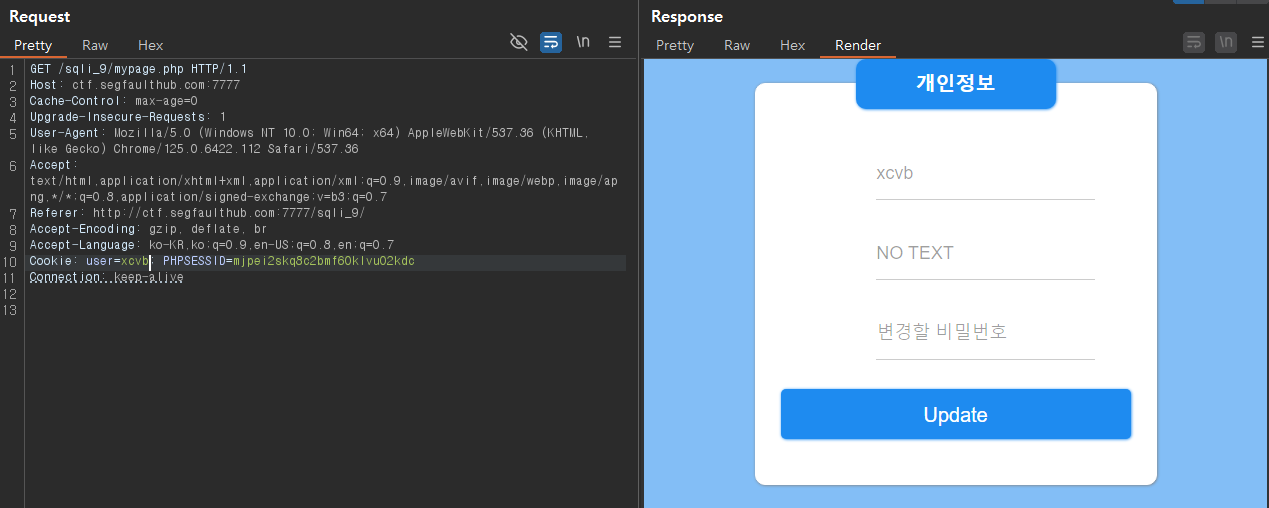Image resolution: width=1269 pixels, height=508 pixels.
Task: Click the Accept: header name on line 6
Action: 51,165
